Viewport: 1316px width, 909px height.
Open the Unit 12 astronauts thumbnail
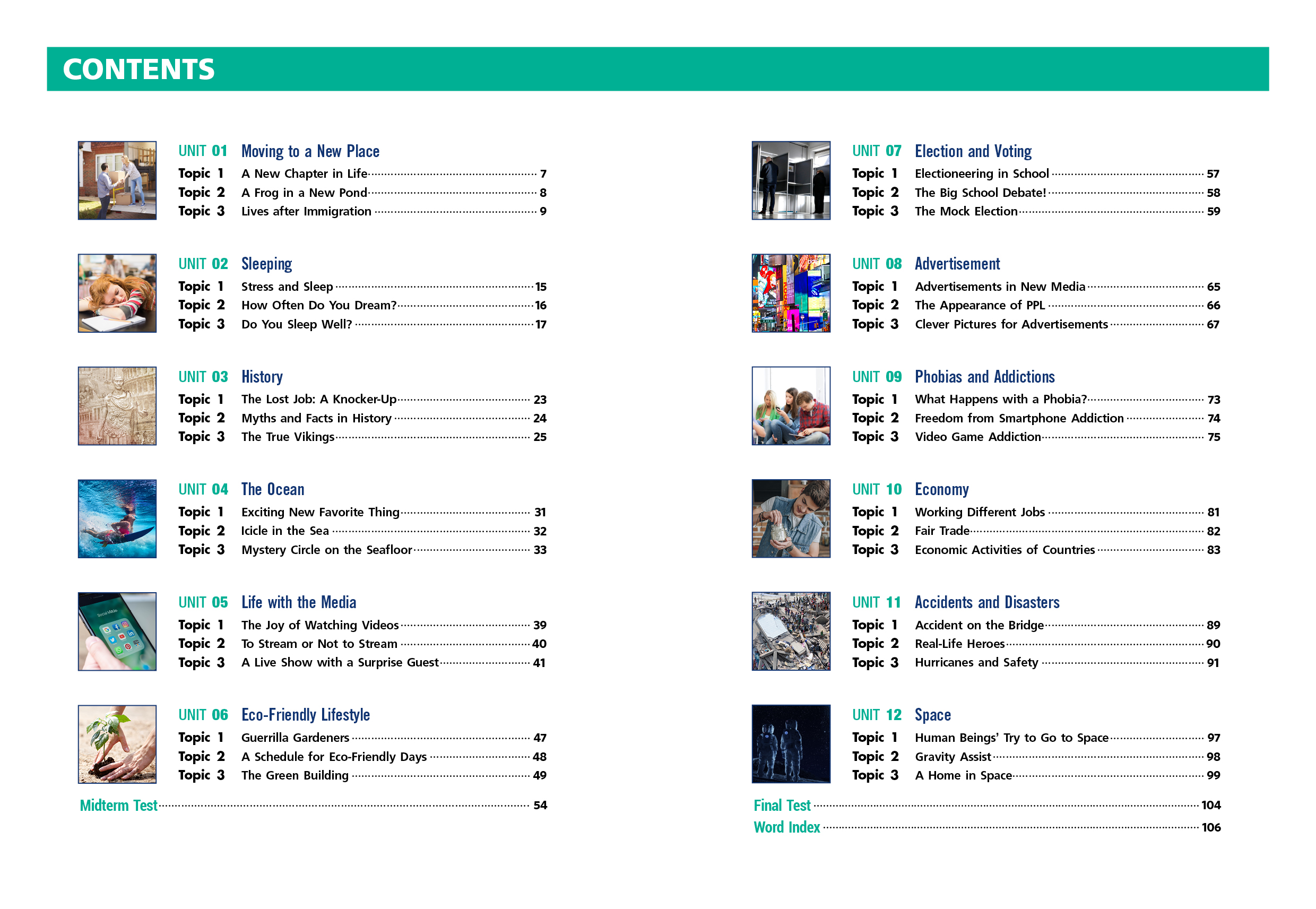point(791,744)
